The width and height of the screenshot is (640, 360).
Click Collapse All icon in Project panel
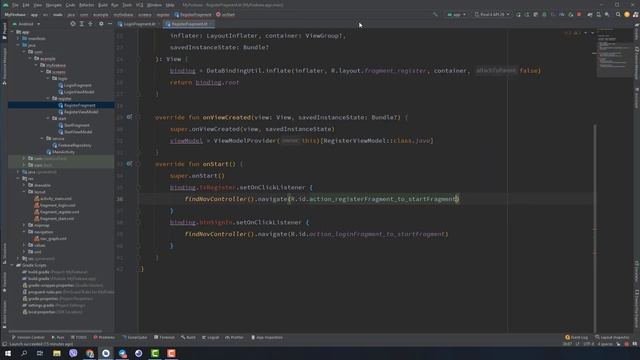90,24
